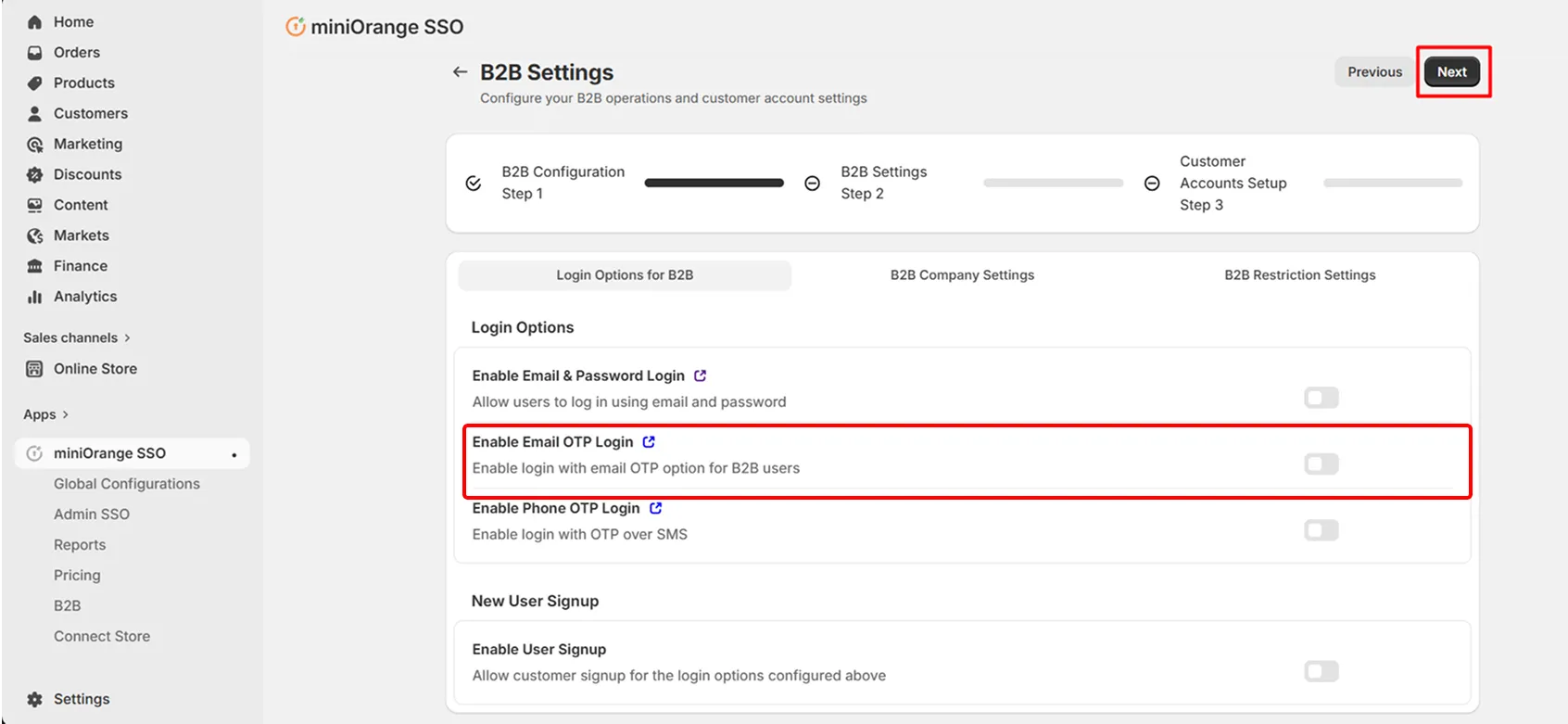This screenshot has height=724, width=1568.
Task: Click the Next button
Action: pos(1451,72)
